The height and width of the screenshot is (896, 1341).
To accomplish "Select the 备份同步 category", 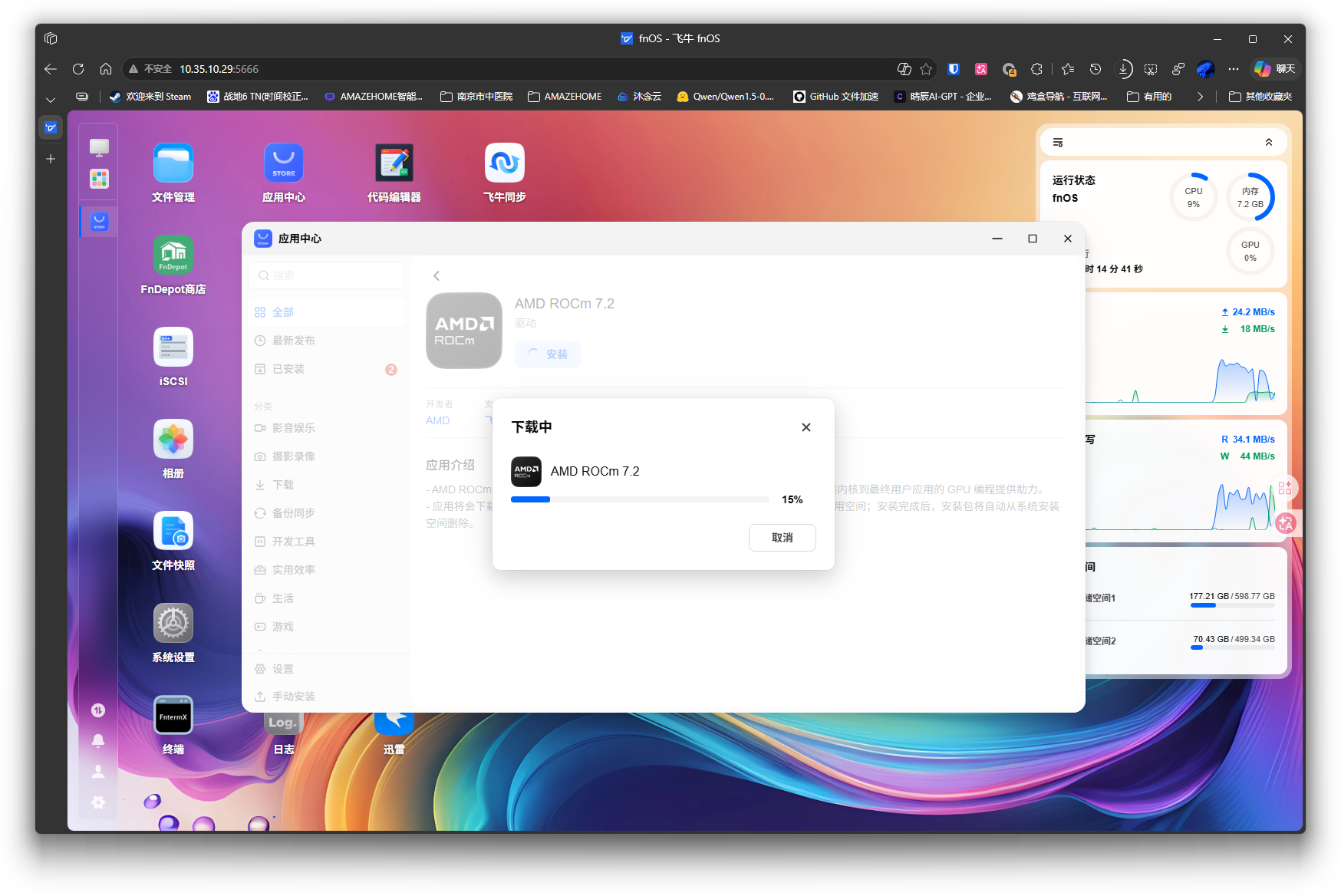I will [326, 513].
